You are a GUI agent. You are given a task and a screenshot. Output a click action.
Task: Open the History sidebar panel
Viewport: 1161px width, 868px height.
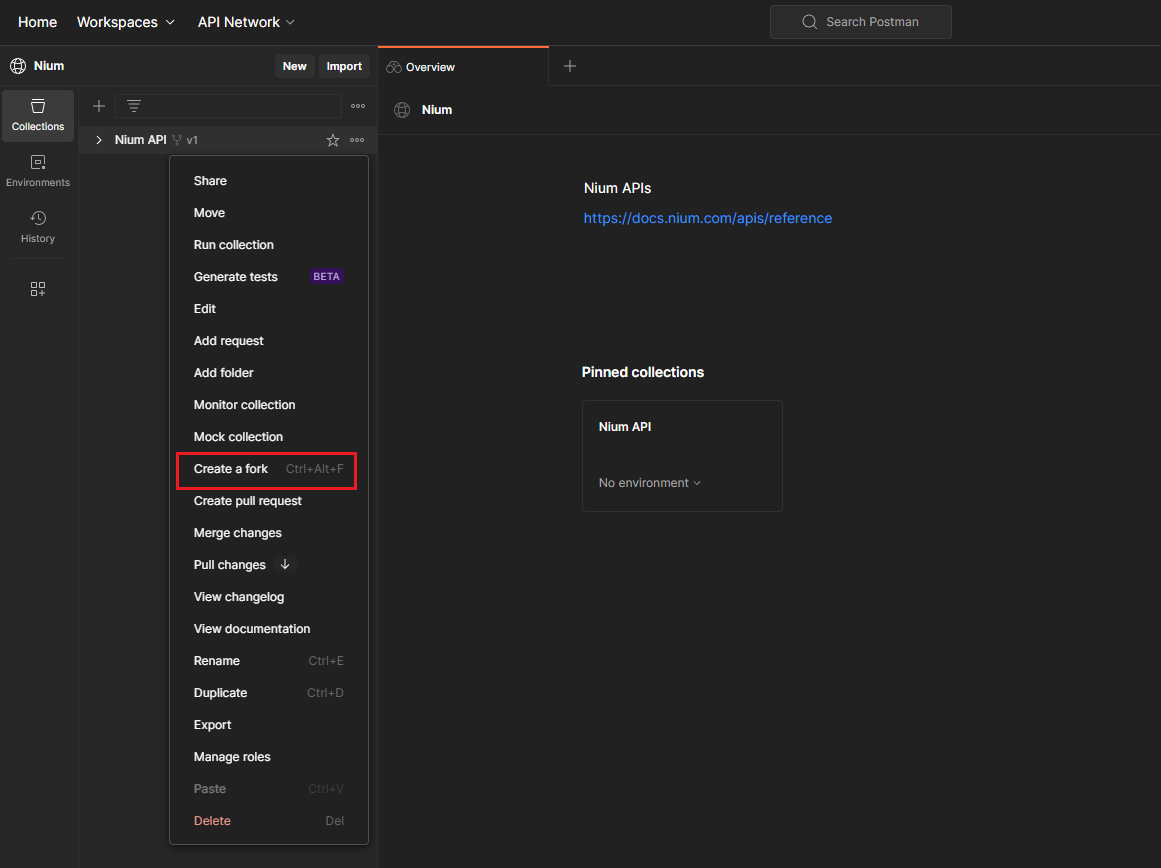pos(38,227)
